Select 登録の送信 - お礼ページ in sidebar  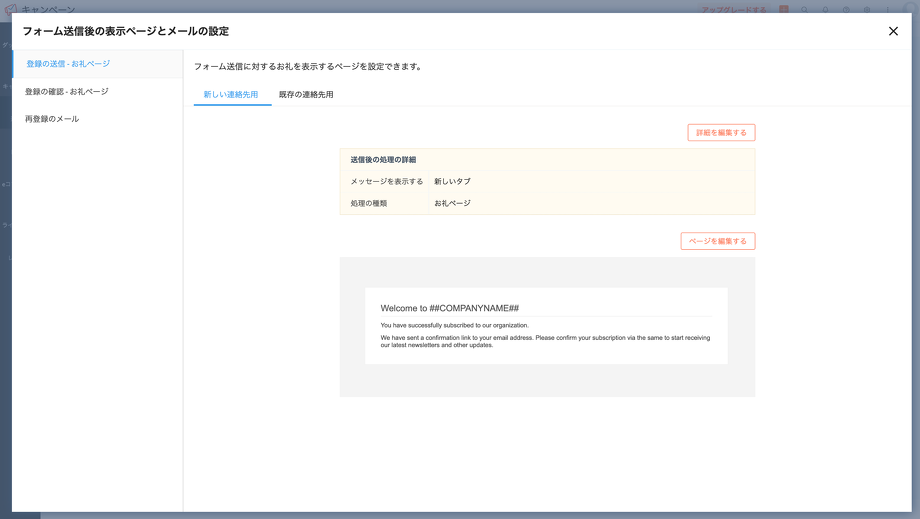pyautogui.click(x=68, y=64)
